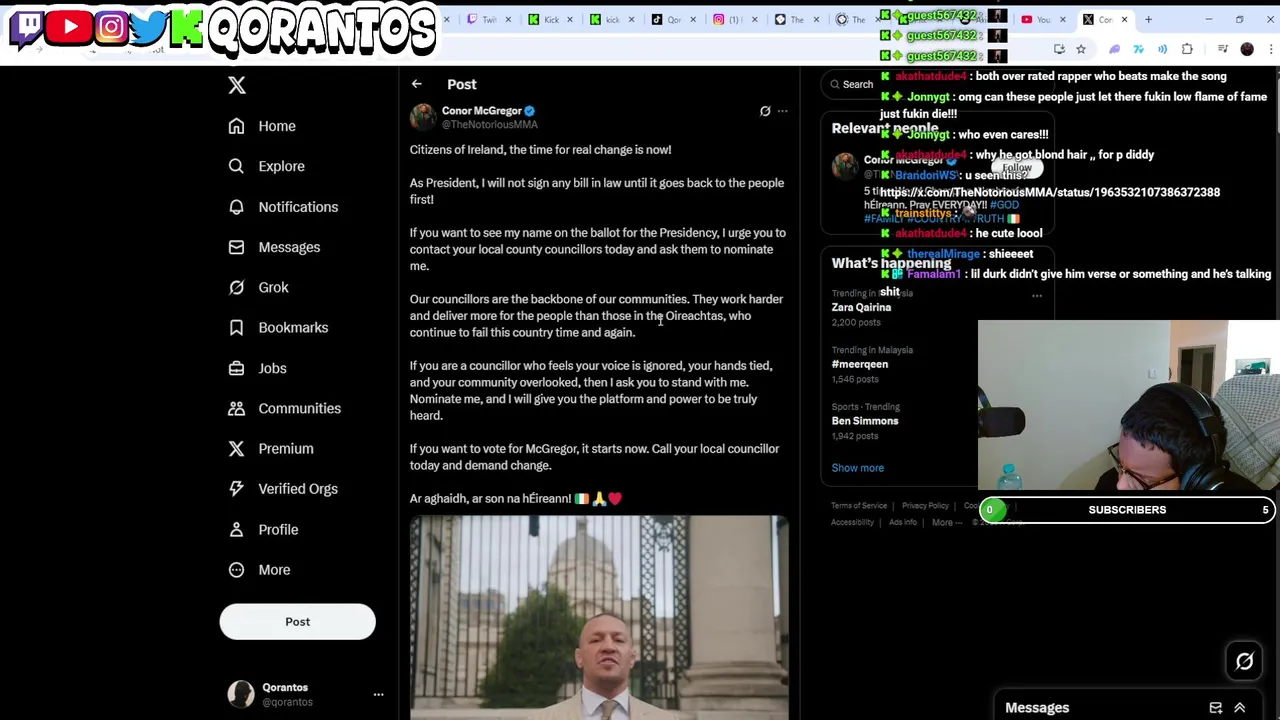Click Conor McGregor's profile picture in the post

423,117
